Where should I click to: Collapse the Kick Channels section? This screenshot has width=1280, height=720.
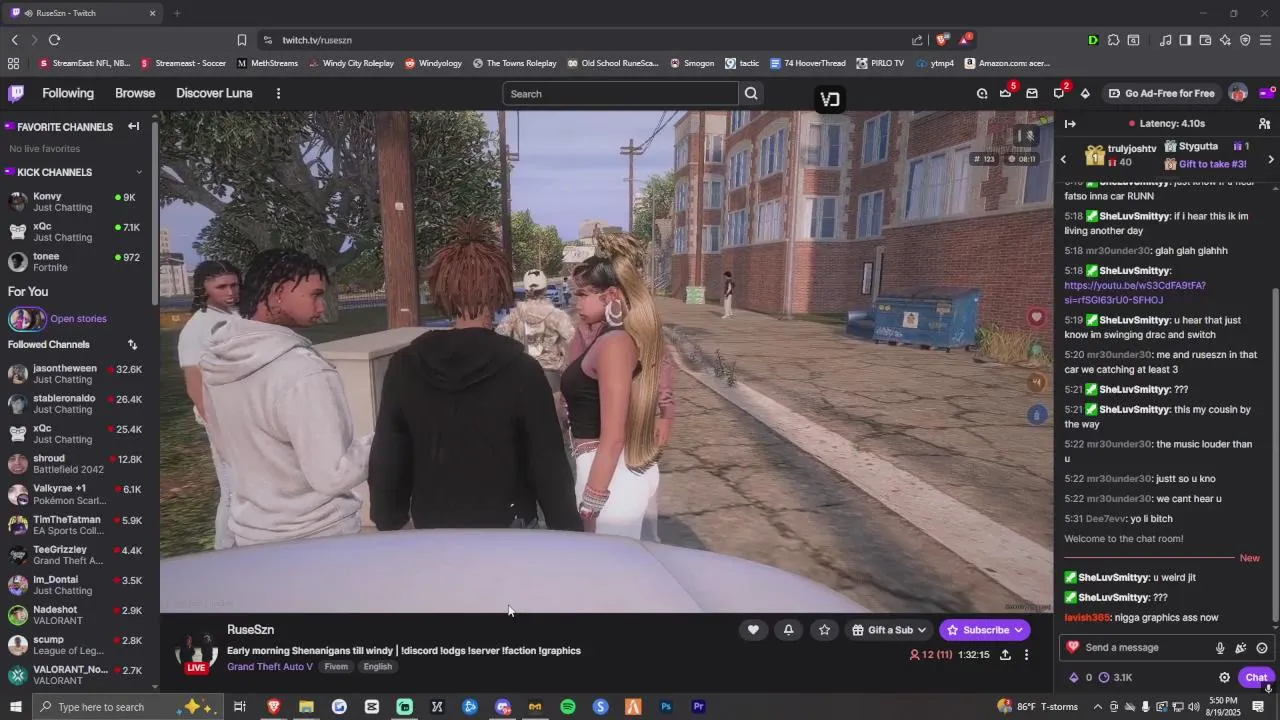[x=138, y=172]
